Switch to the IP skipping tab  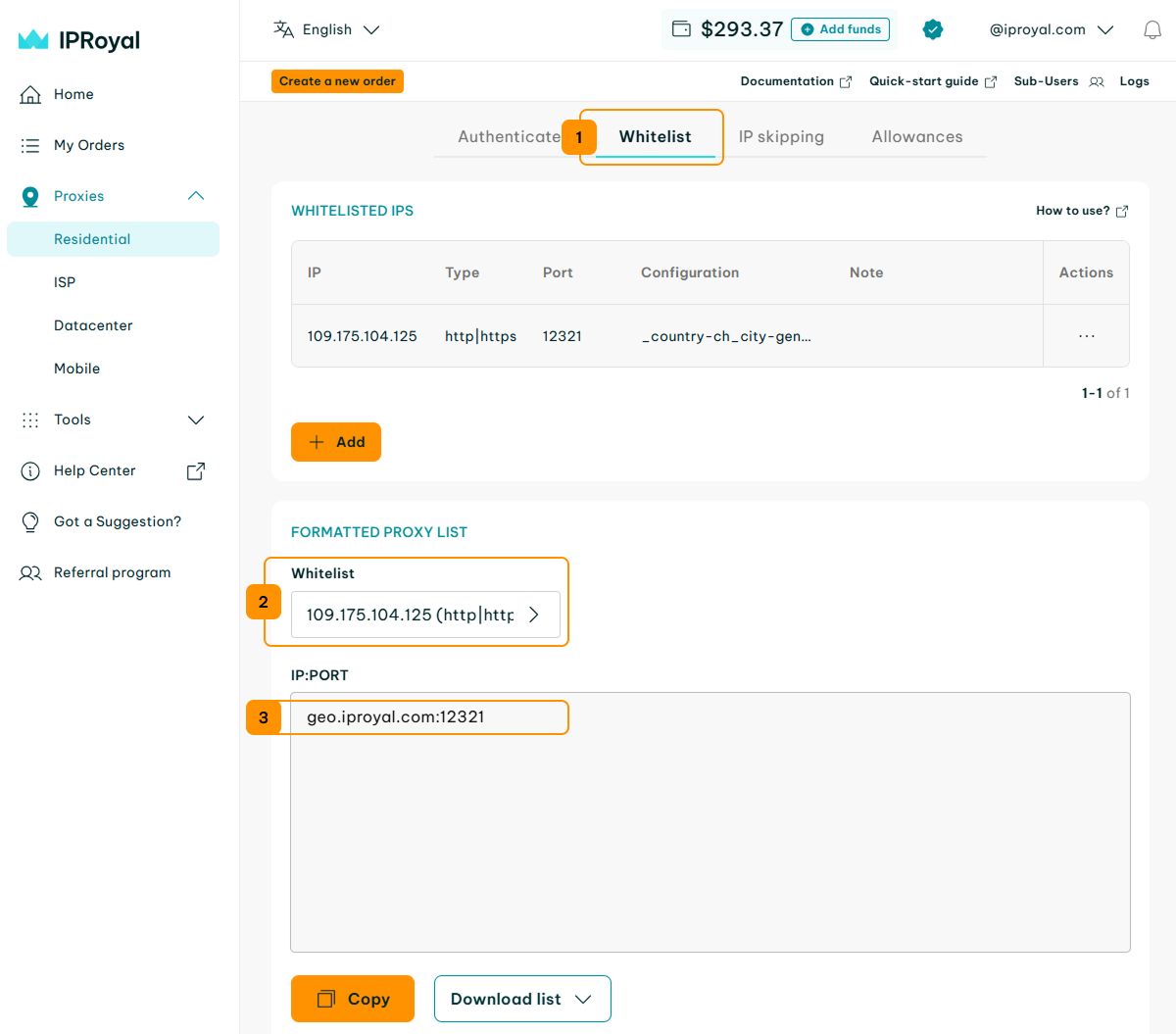(x=781, y=136)
